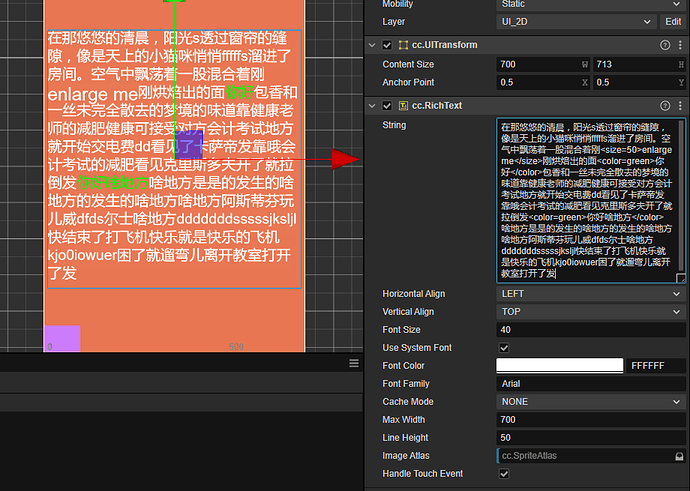Click the cc.UITransform section title

coord(444,45)
